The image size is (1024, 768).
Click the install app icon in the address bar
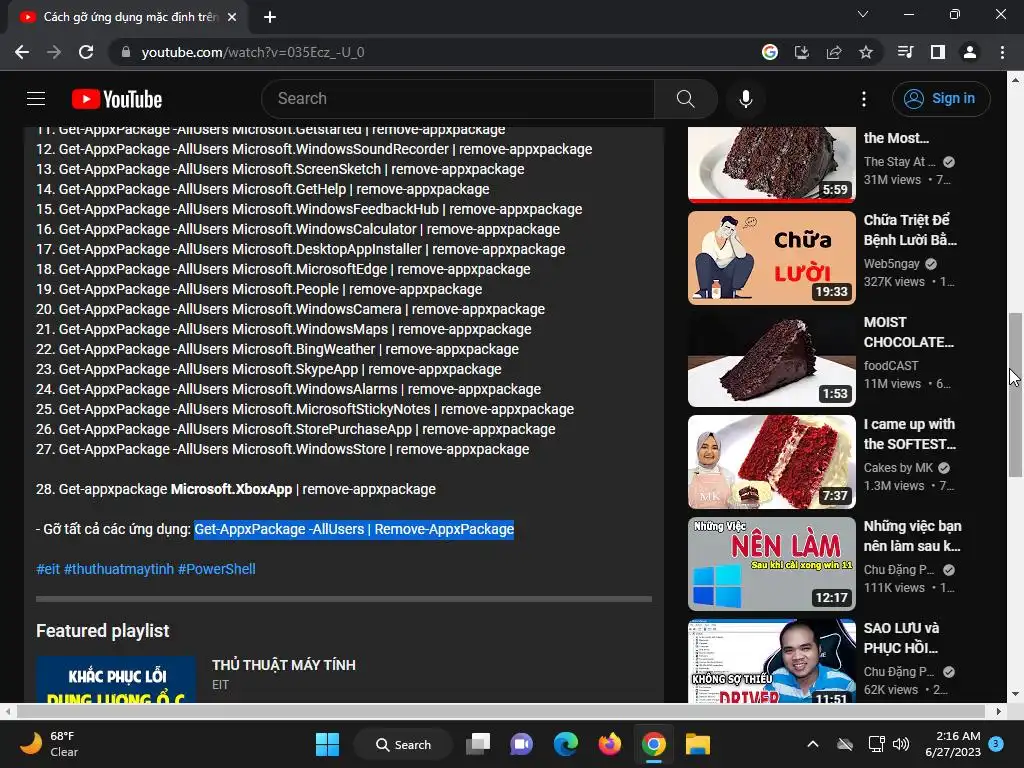click(x=801, y=52)
